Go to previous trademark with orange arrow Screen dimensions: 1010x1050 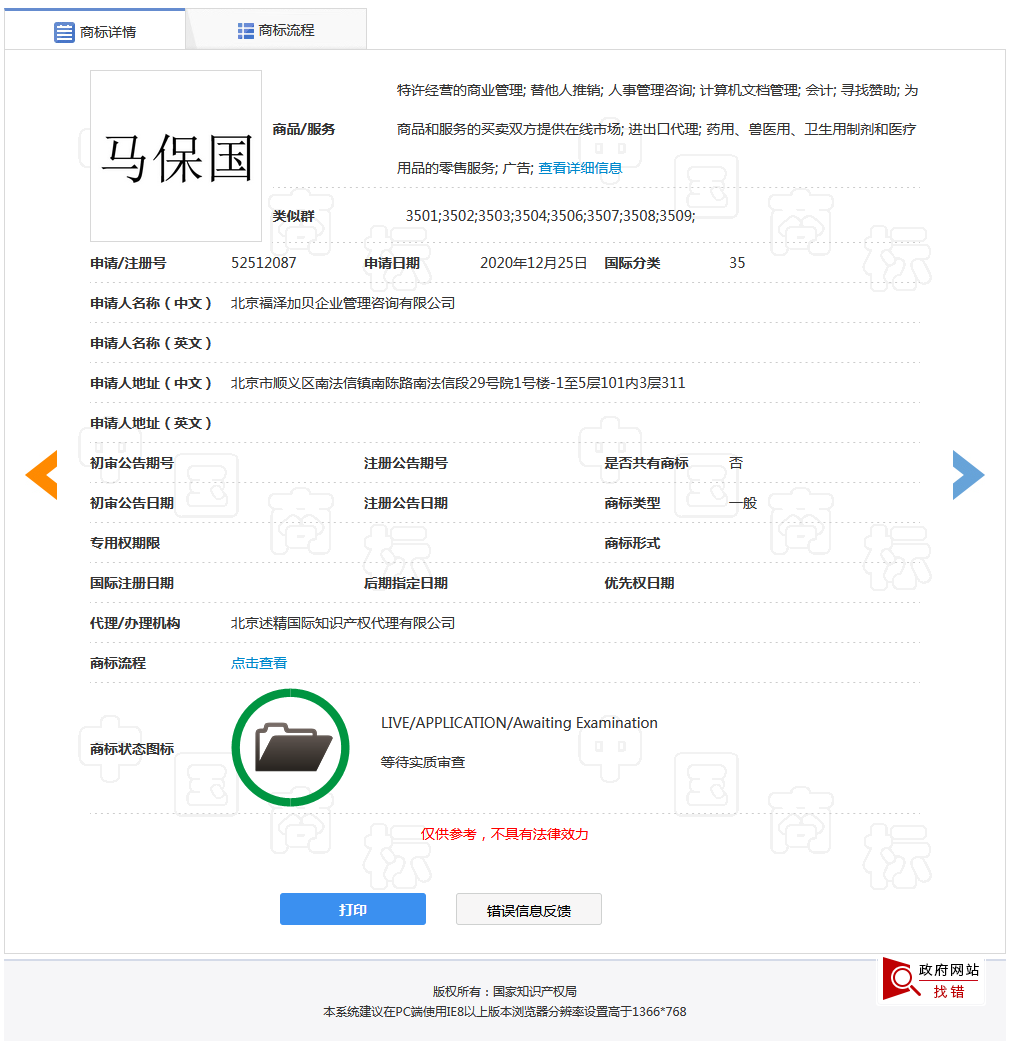click(41, 474)
